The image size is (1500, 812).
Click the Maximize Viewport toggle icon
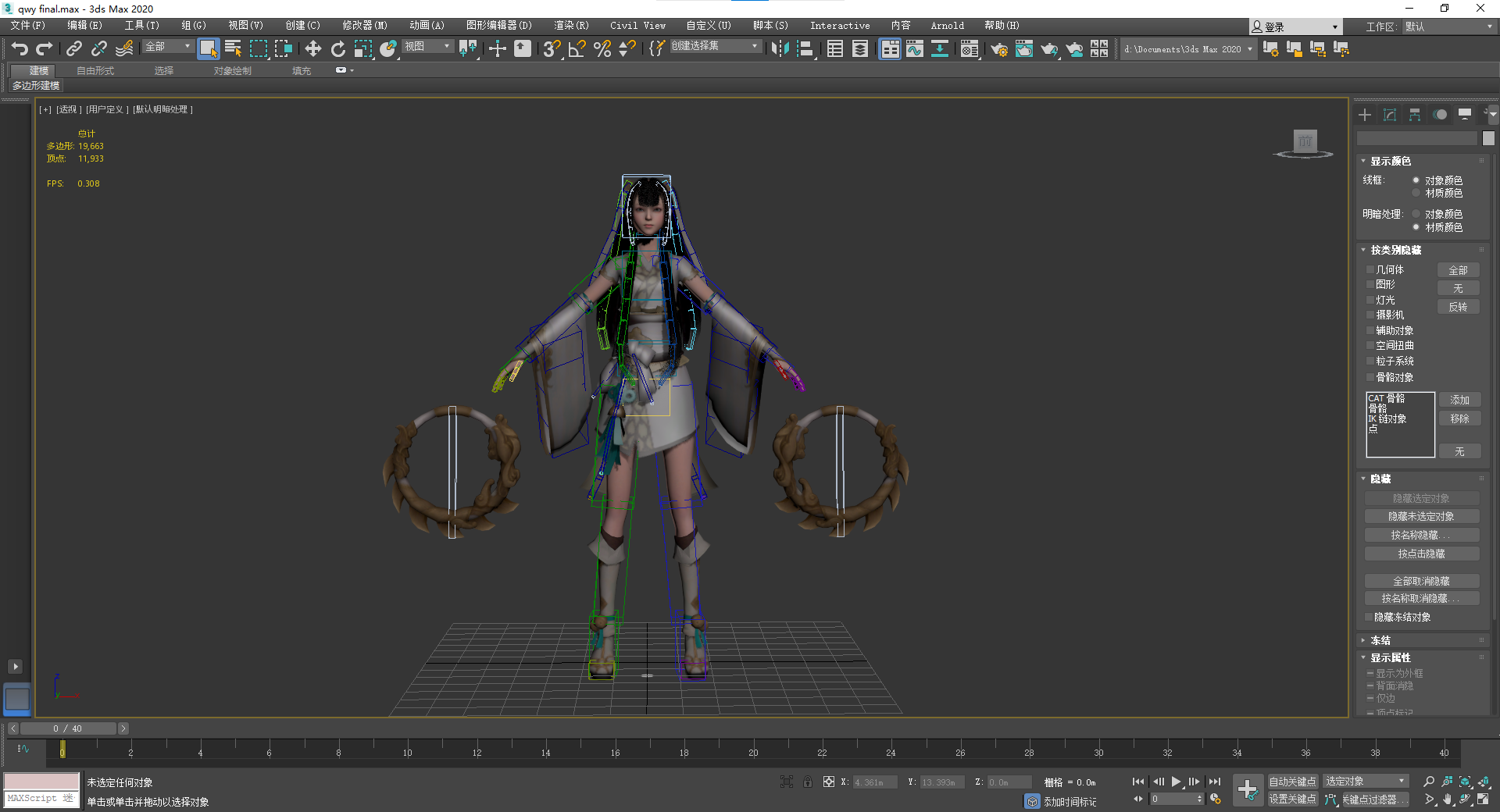pos(1482,799)
